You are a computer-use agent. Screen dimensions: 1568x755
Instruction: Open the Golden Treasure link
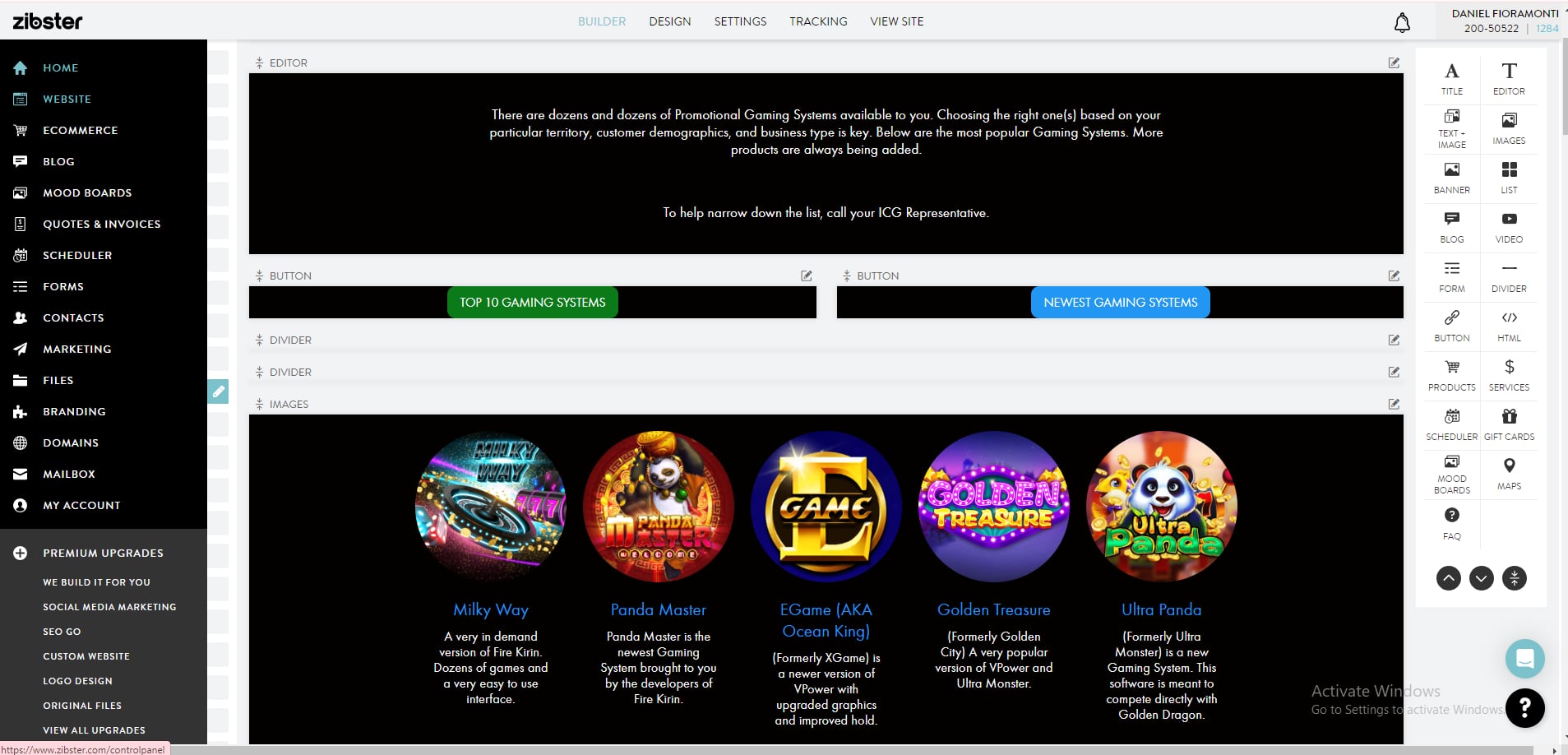(994, 609)
